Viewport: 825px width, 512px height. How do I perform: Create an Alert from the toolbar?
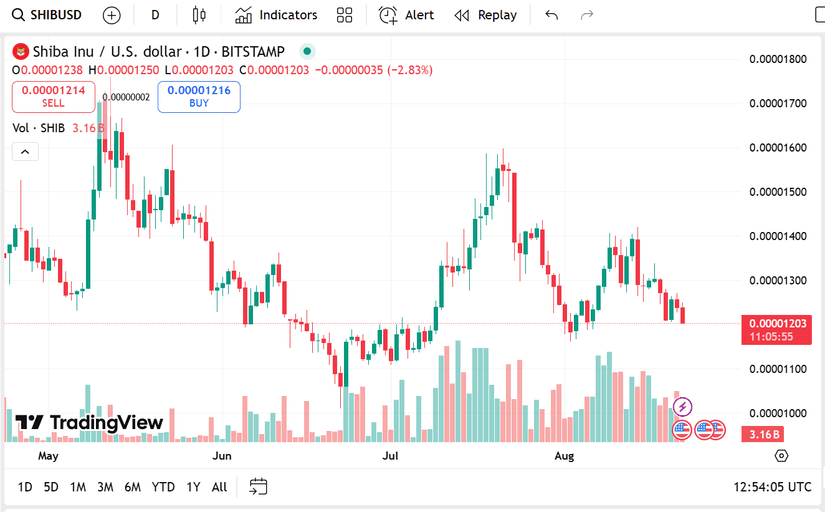(x=406, y=15)
